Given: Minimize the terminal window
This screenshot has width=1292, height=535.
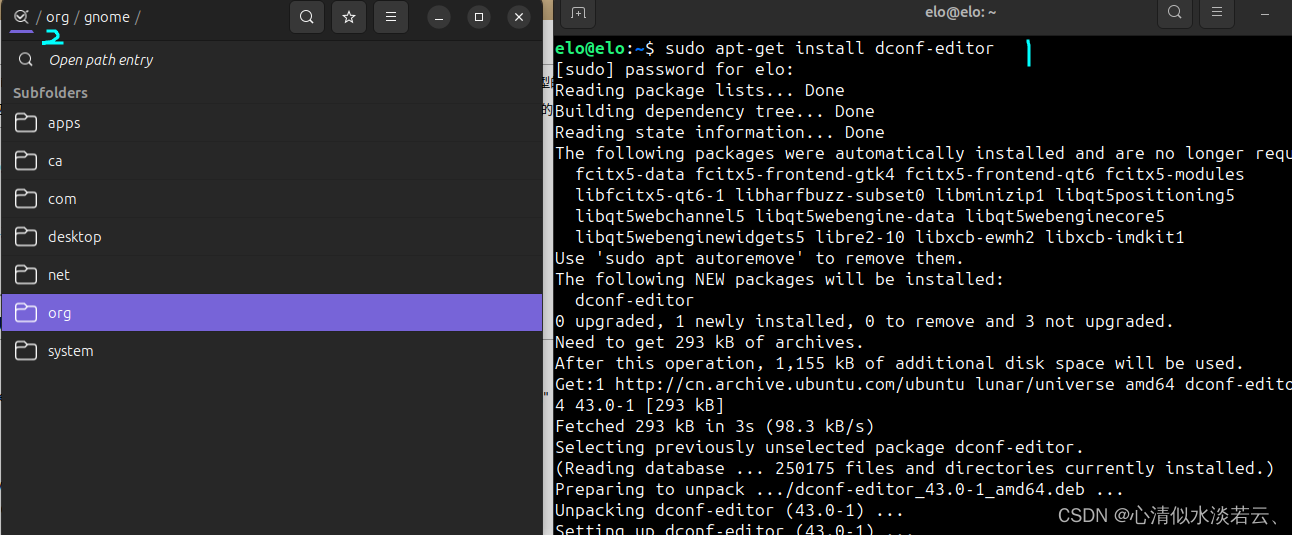Looking at the screenshot, I should [1265, 13].
